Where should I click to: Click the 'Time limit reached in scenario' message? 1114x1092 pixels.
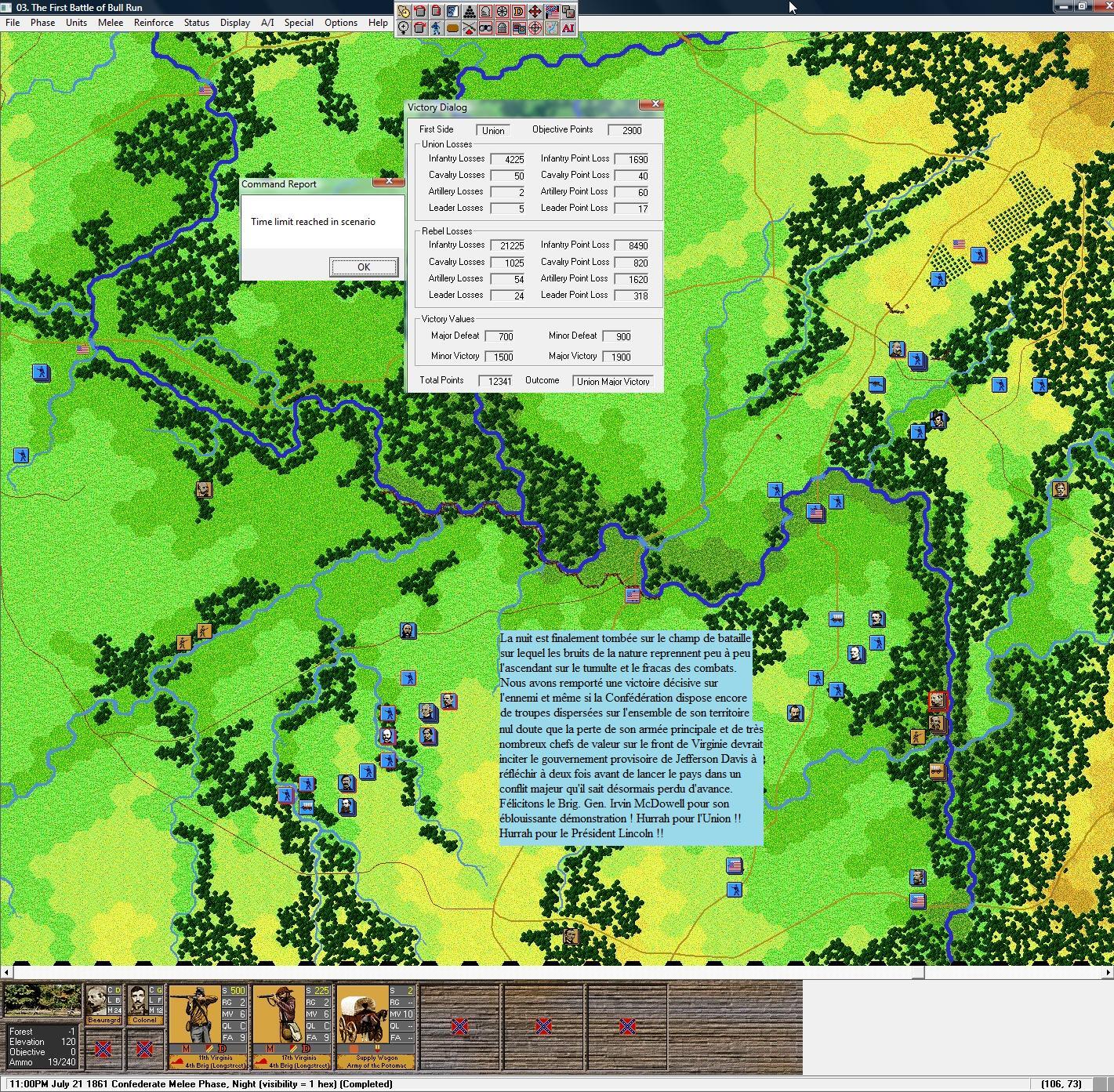313,222
